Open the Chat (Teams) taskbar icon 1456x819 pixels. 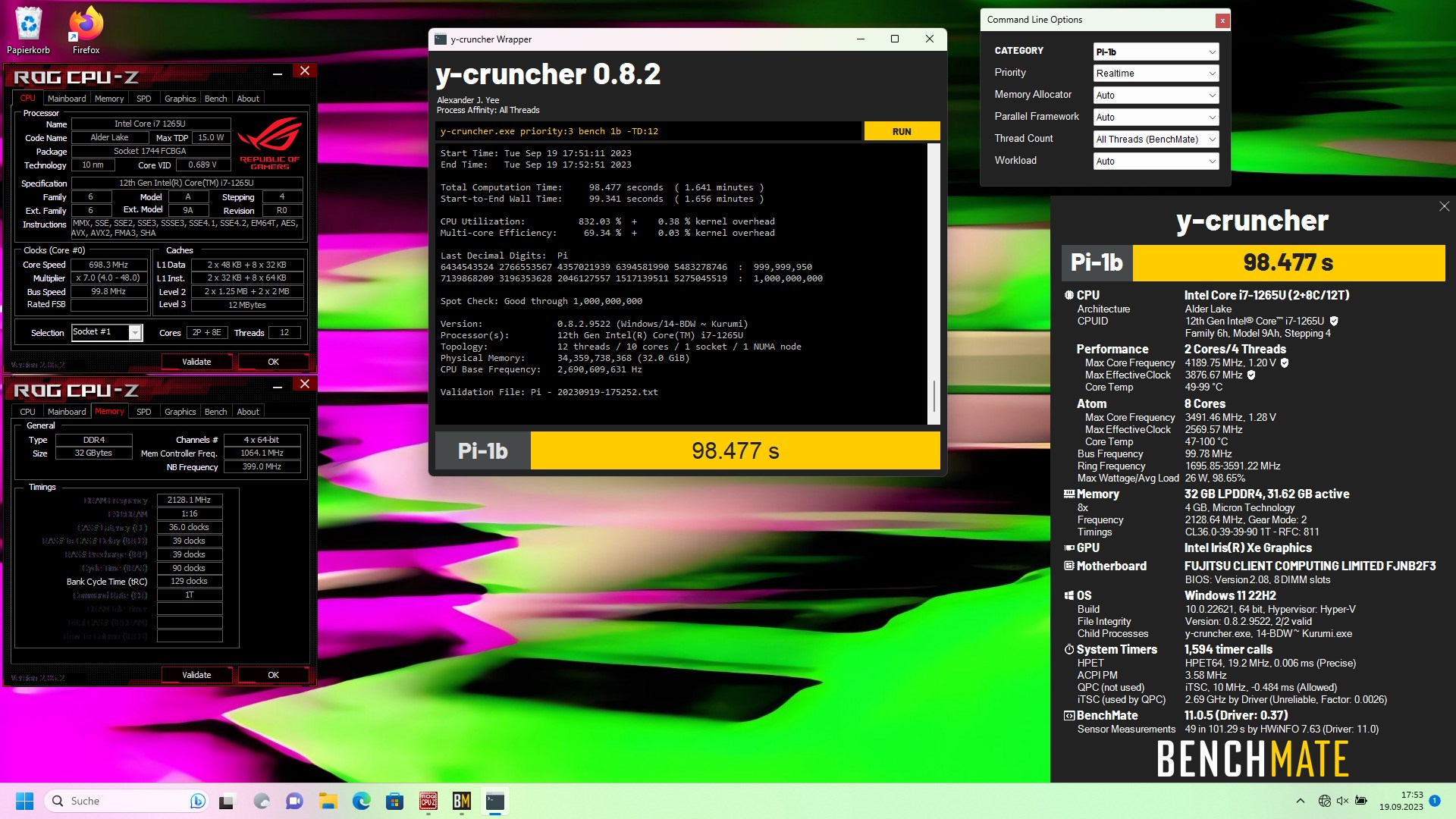pos(294,801)
